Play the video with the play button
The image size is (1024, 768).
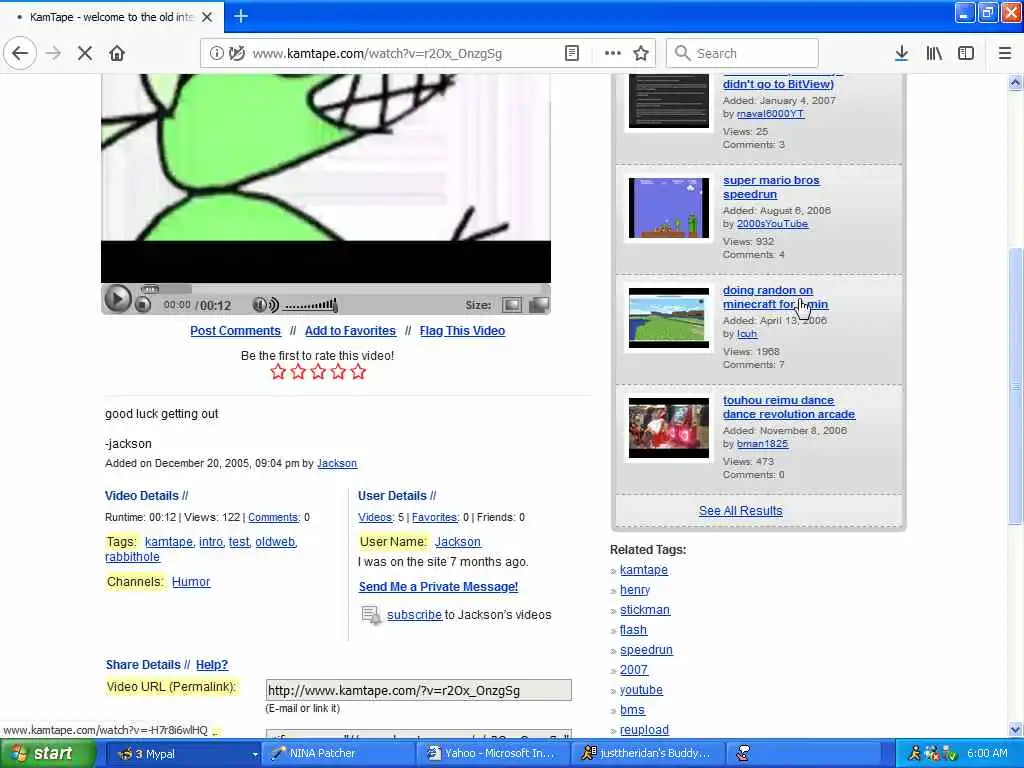click(117, 299)
